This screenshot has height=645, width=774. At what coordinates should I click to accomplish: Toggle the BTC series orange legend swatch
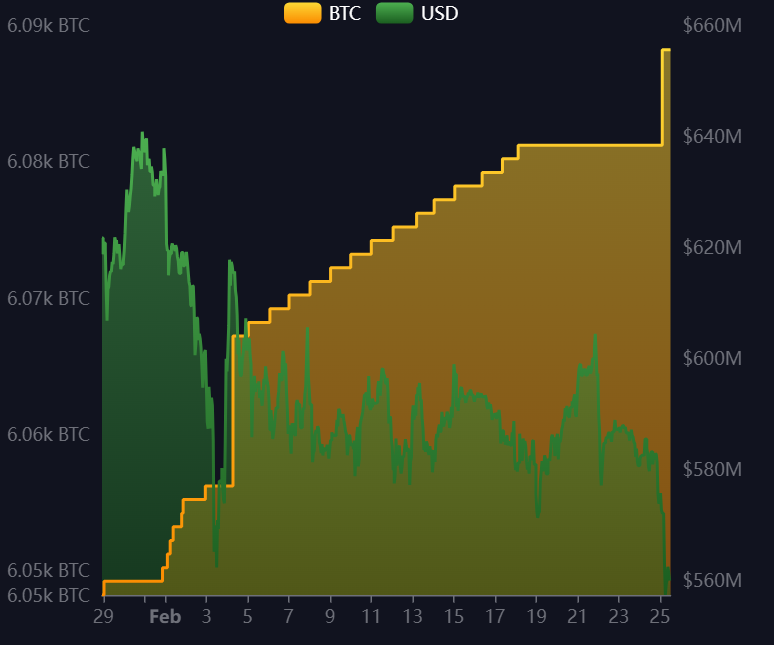(302, 13)
